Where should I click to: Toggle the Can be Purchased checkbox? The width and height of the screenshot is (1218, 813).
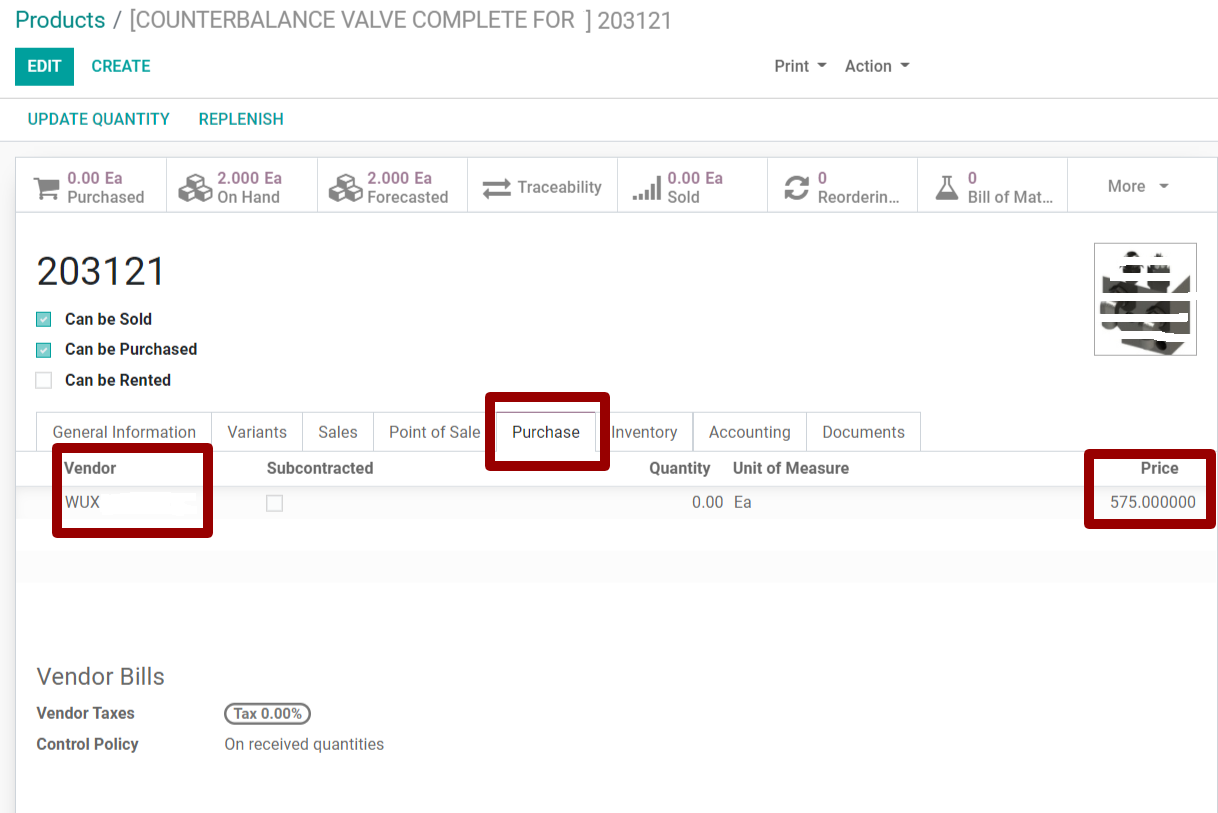44,350
